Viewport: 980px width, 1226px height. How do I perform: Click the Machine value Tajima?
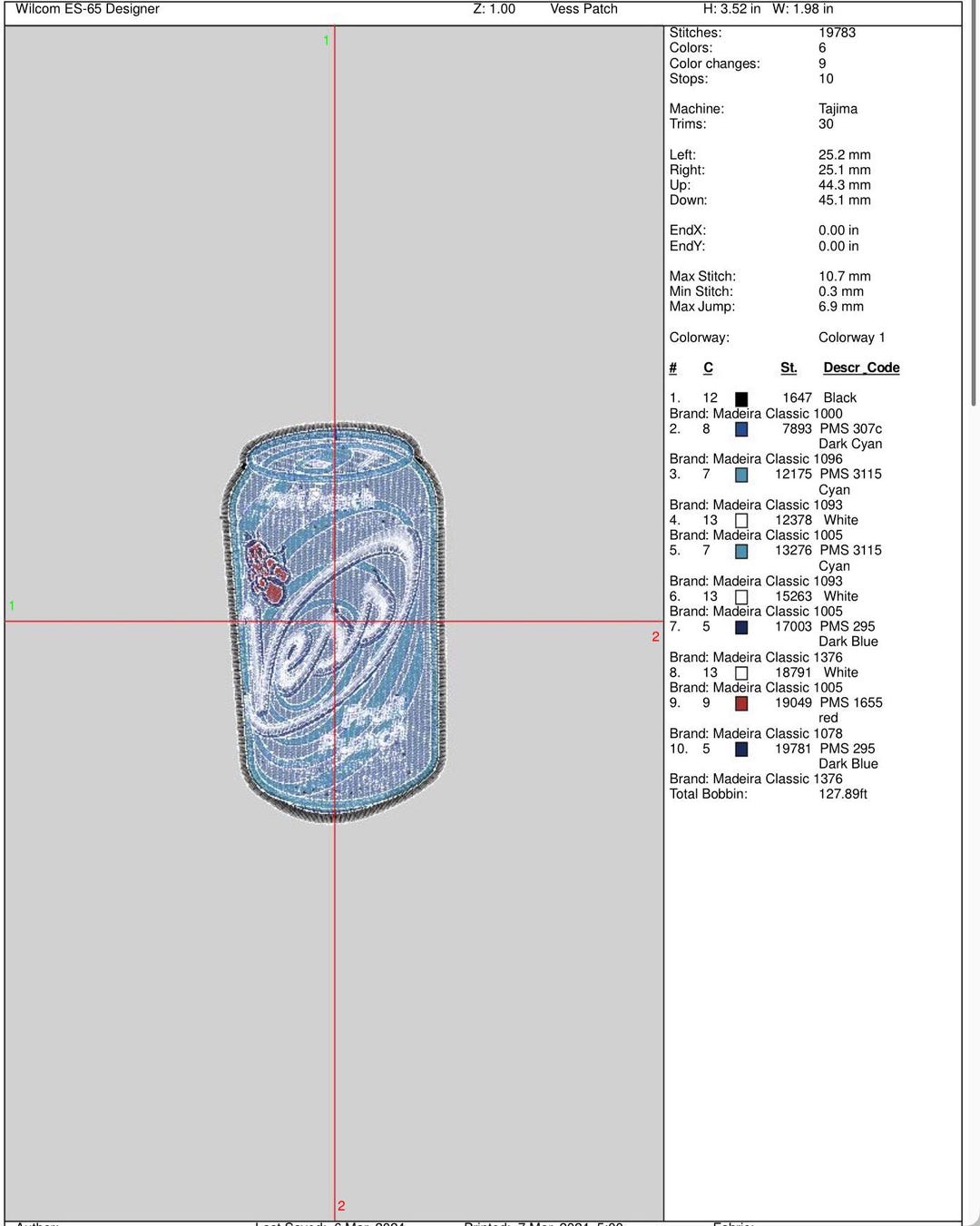click(x=836, y=108)
